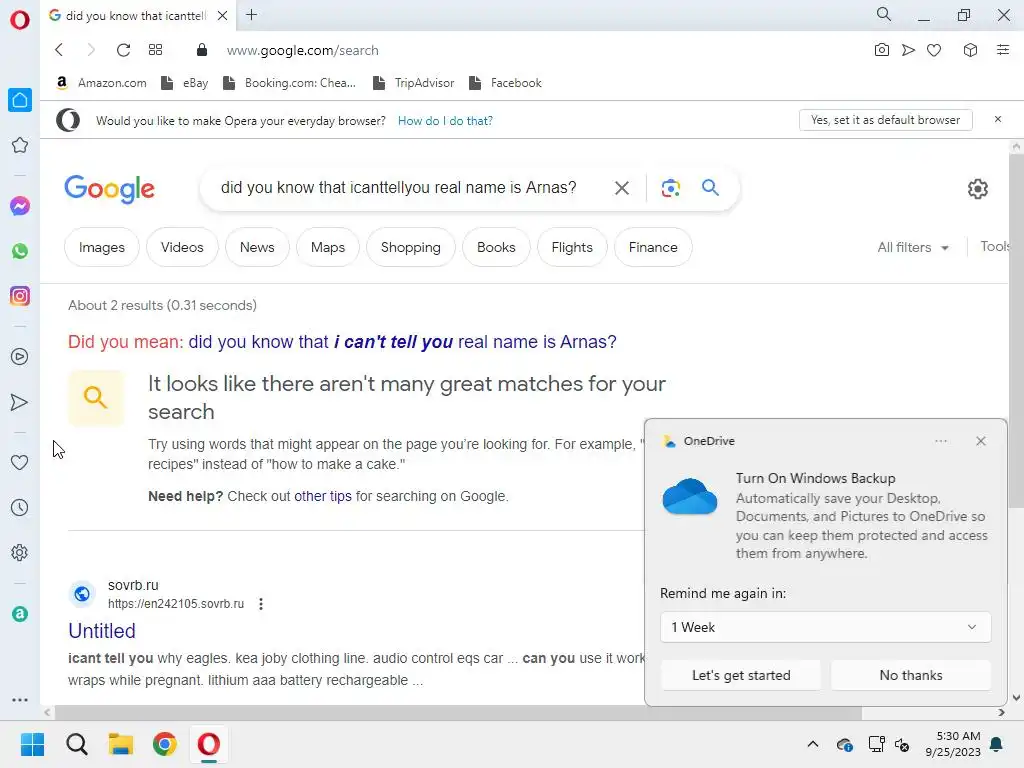This screenshot has width=1024, height=768.
Task: Open WhatsApp in the sidebar
Action: coord(20,251)
